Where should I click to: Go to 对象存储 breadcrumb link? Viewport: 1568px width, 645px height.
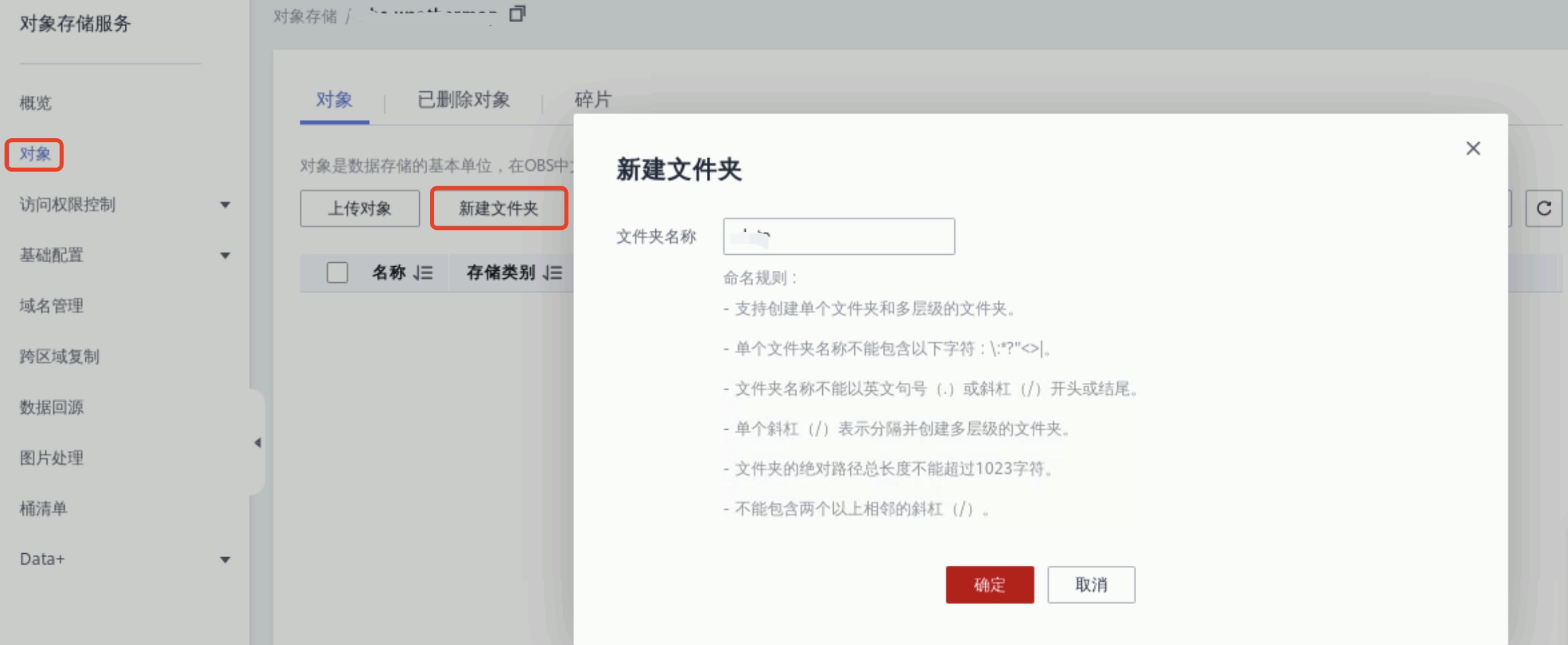point(305,16)
